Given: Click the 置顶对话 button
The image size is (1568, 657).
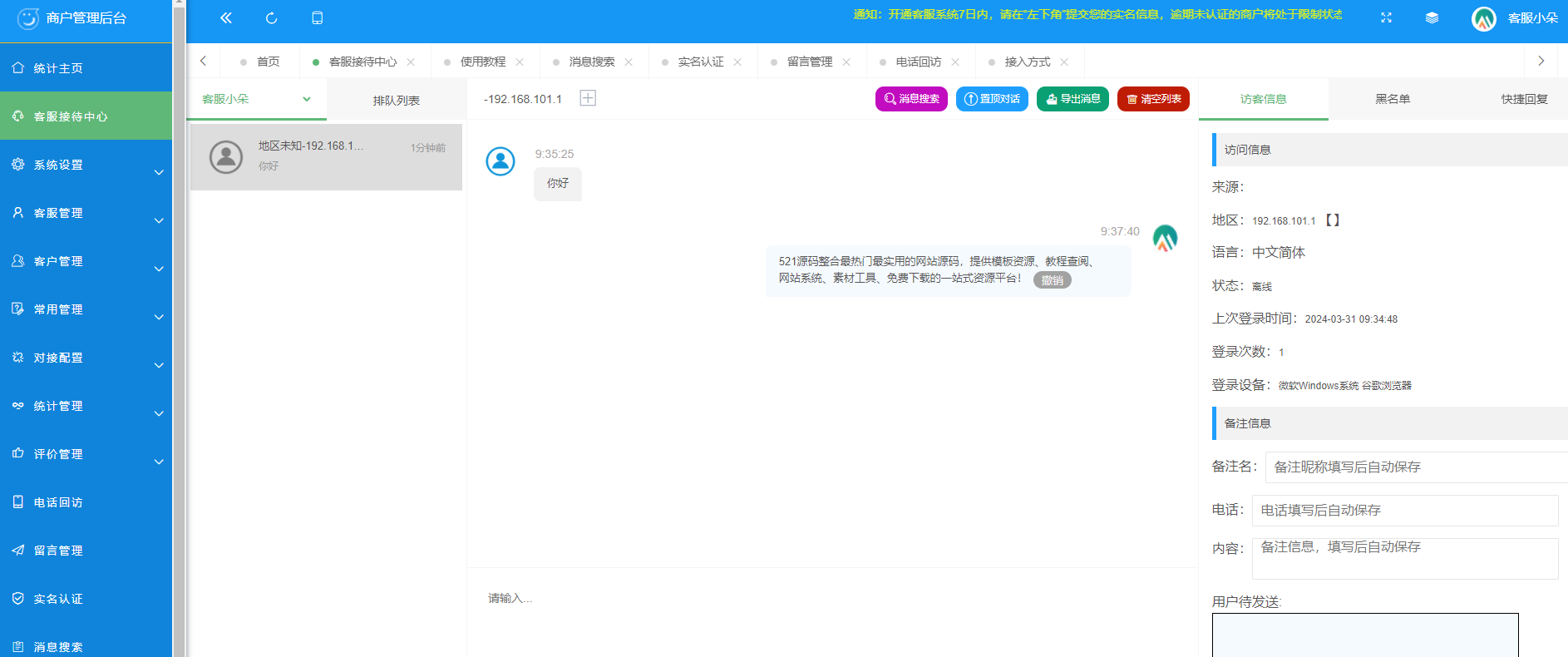Looking at the screenshot, I should [x=992, y=99].
